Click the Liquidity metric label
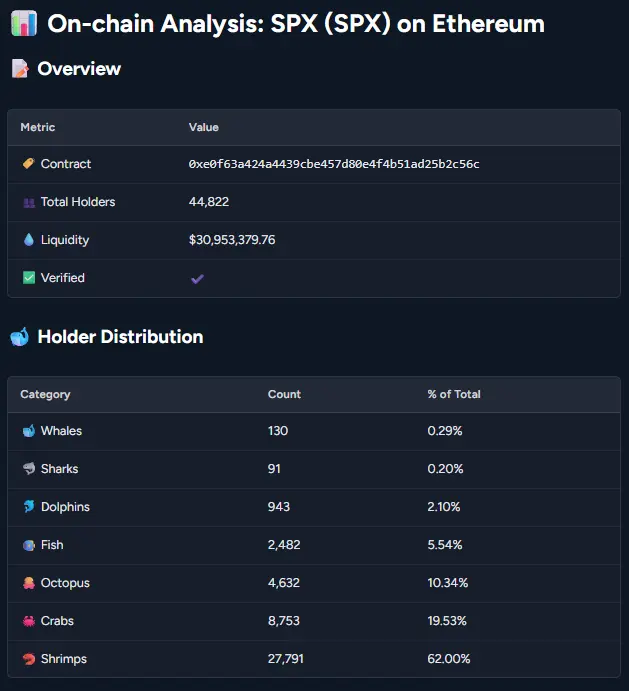 (65, 240)
